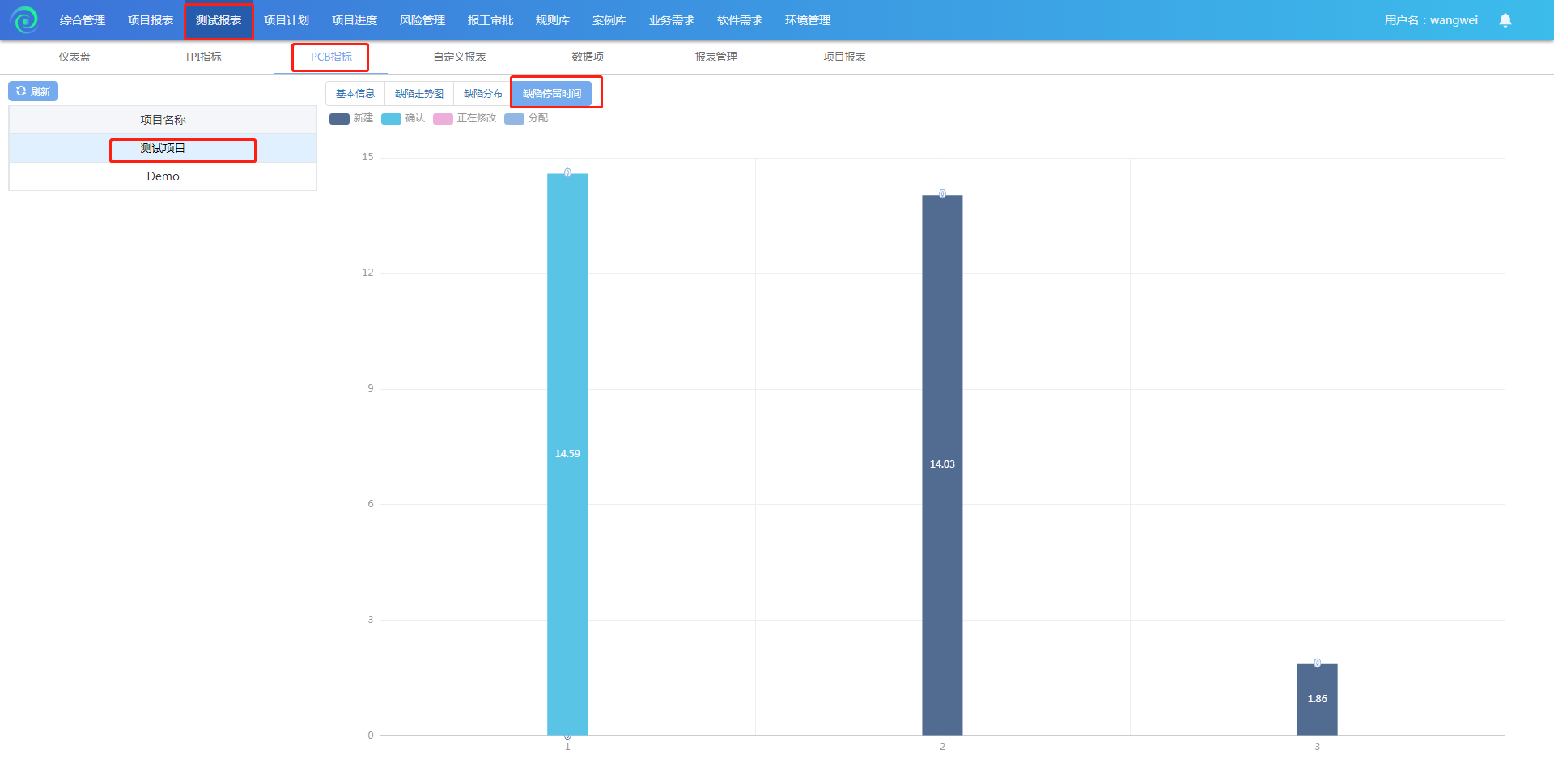Open the 综合管理 menu
Viewport: 1554px width, 784px height.
click(x=83, y=20)
